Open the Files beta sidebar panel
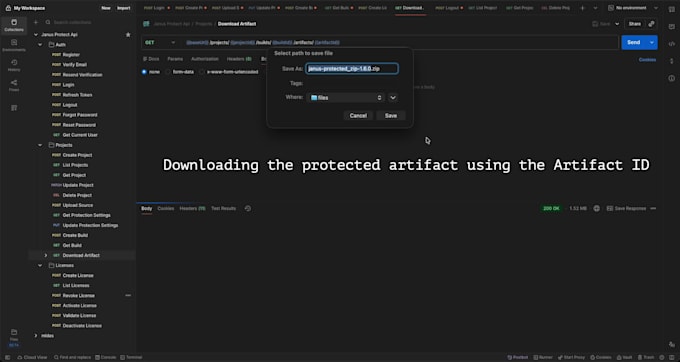This screenshot has width=680, height=362. pyautogui.click(x=14, y=338)
